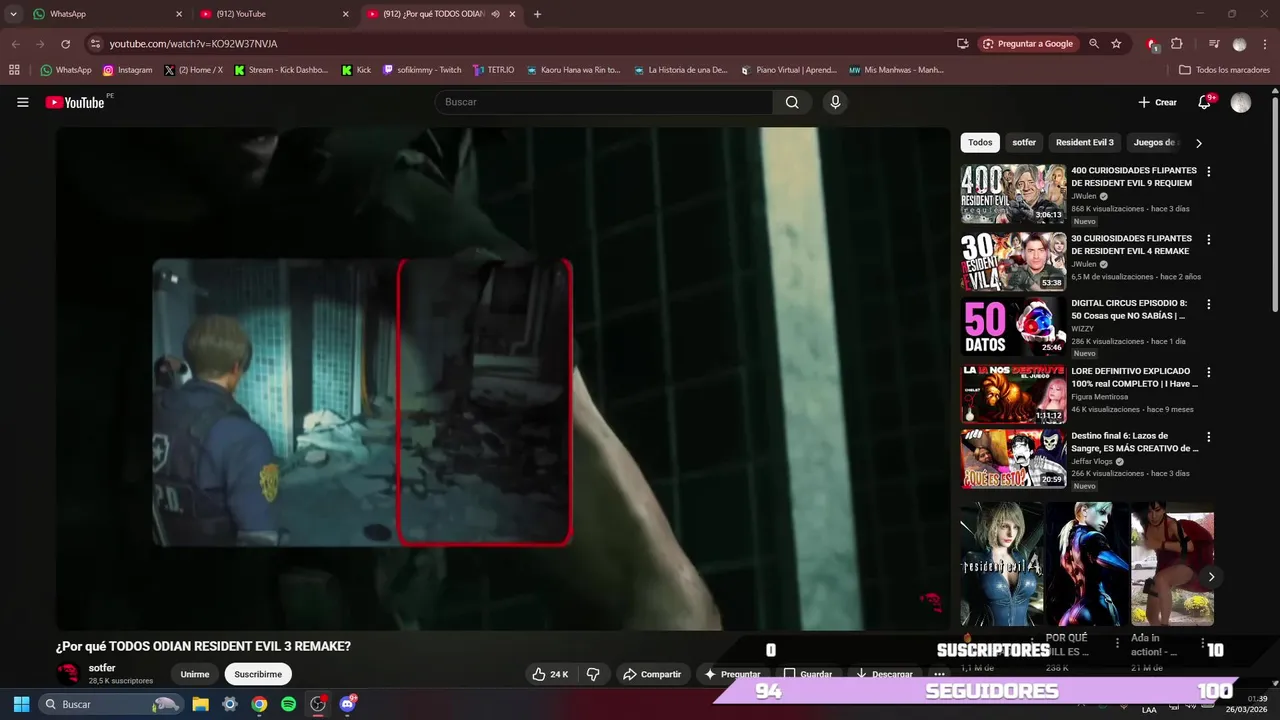Open the more actions ellipsis under video
Screen dimensions: 1280x720
pyautogui.click(x=939, y=674)
